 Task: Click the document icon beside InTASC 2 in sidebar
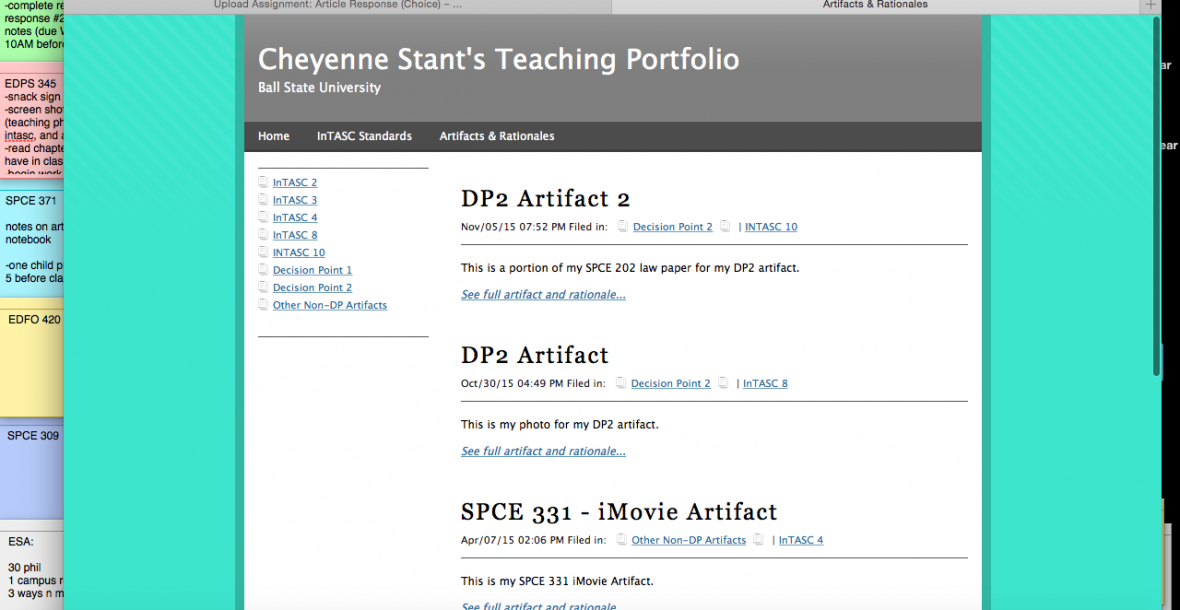tap(263, 183)
